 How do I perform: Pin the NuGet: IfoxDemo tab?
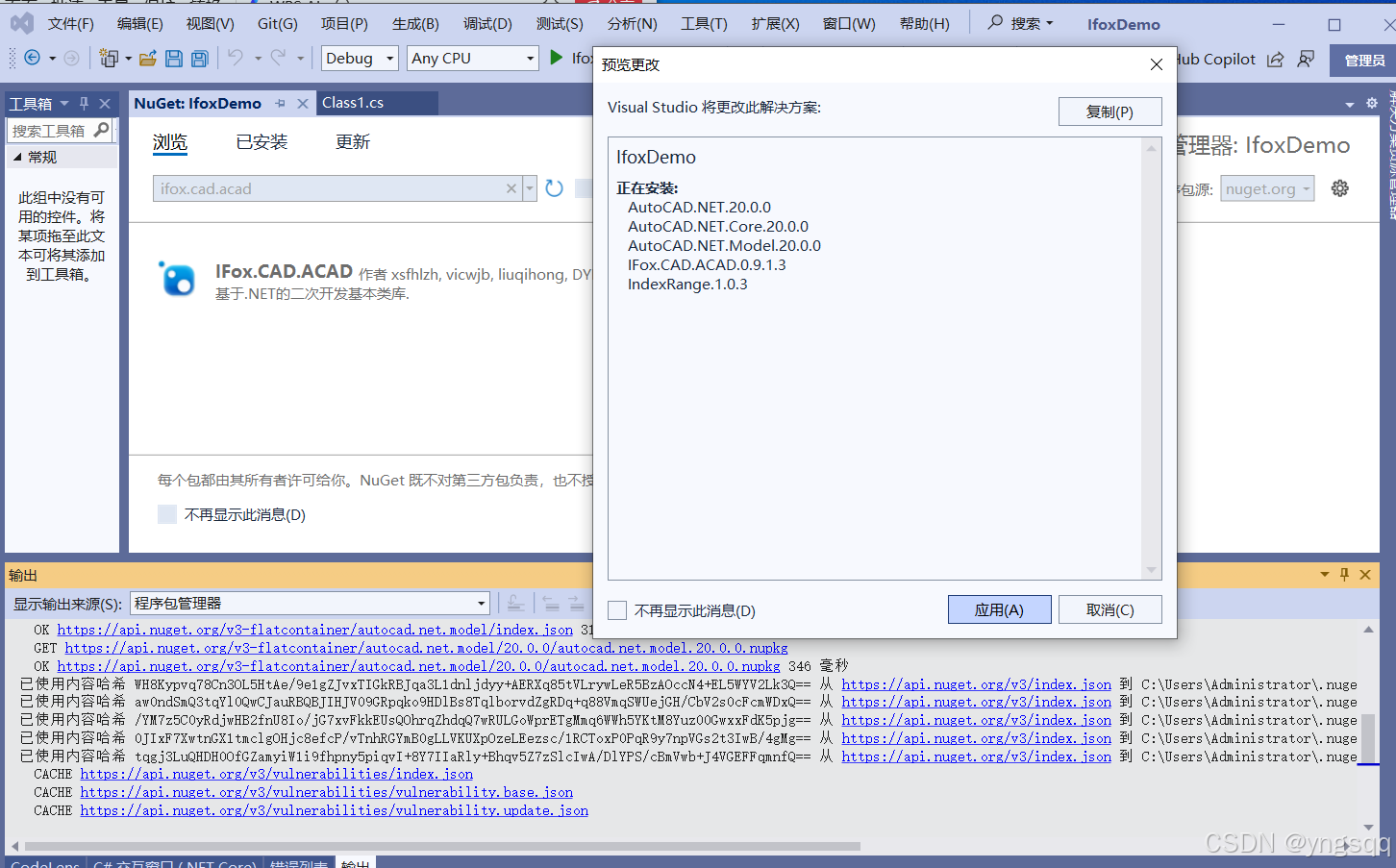coord(280,103)
